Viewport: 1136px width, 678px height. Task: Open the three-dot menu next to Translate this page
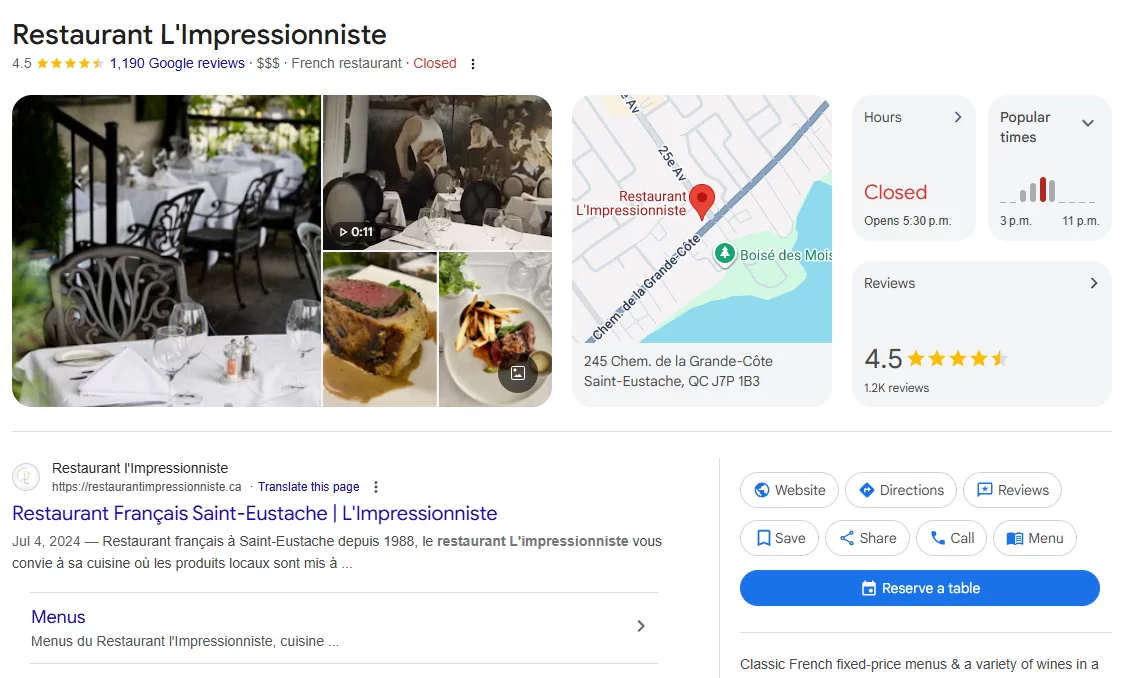(x=375, y=487)
